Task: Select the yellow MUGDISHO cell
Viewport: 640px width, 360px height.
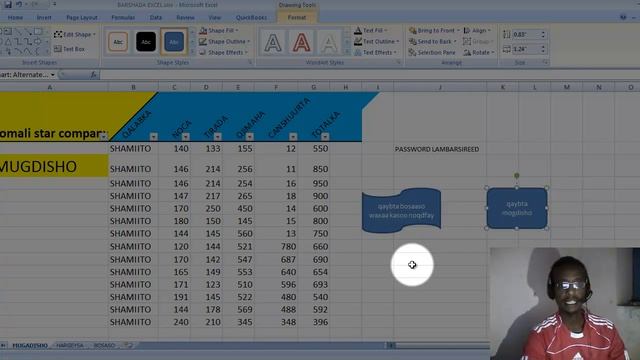Action: (54, 166)
